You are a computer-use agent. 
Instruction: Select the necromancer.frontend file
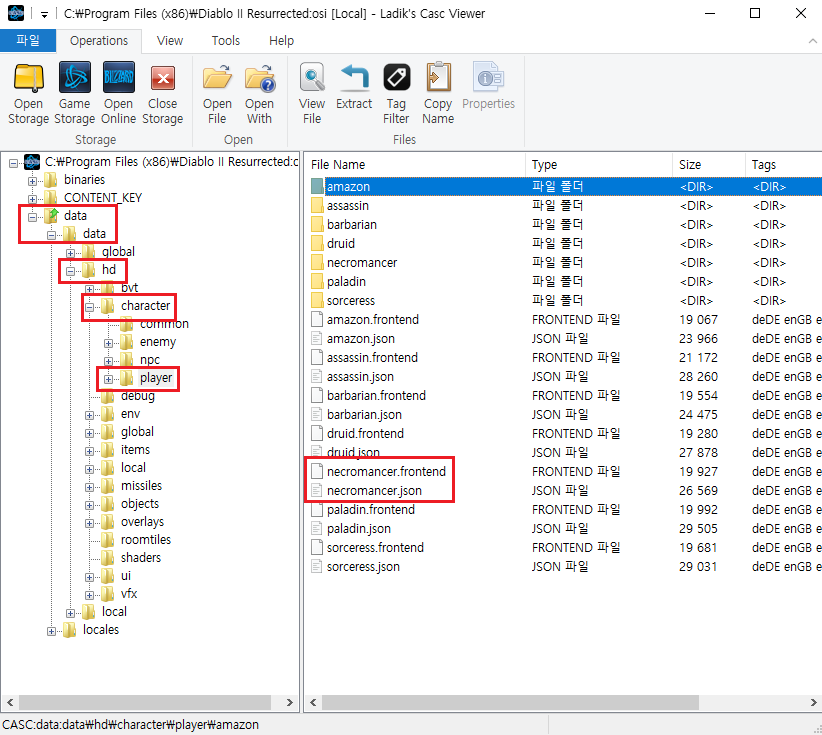[x=386, y=471]
